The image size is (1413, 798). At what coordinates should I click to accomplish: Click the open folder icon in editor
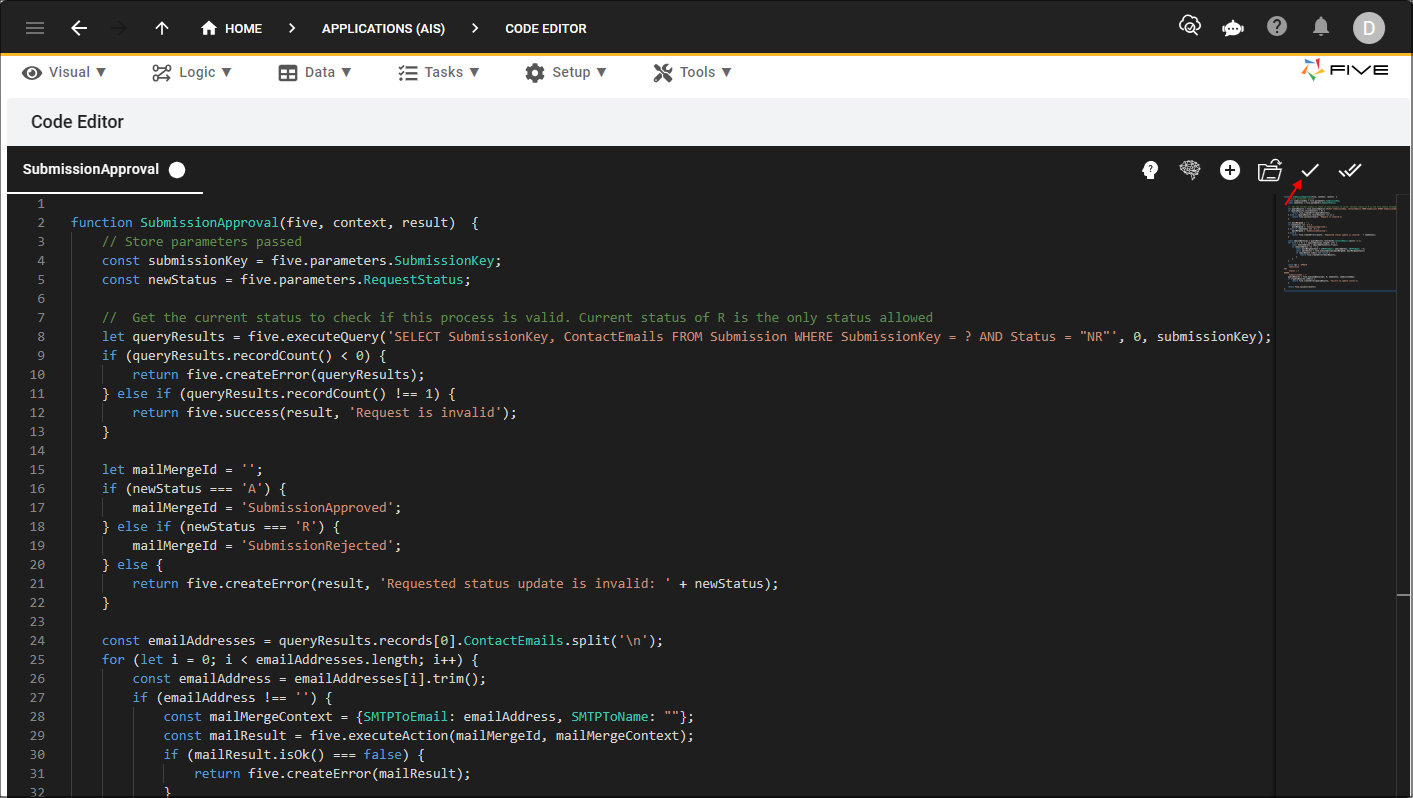(1270, 170)
